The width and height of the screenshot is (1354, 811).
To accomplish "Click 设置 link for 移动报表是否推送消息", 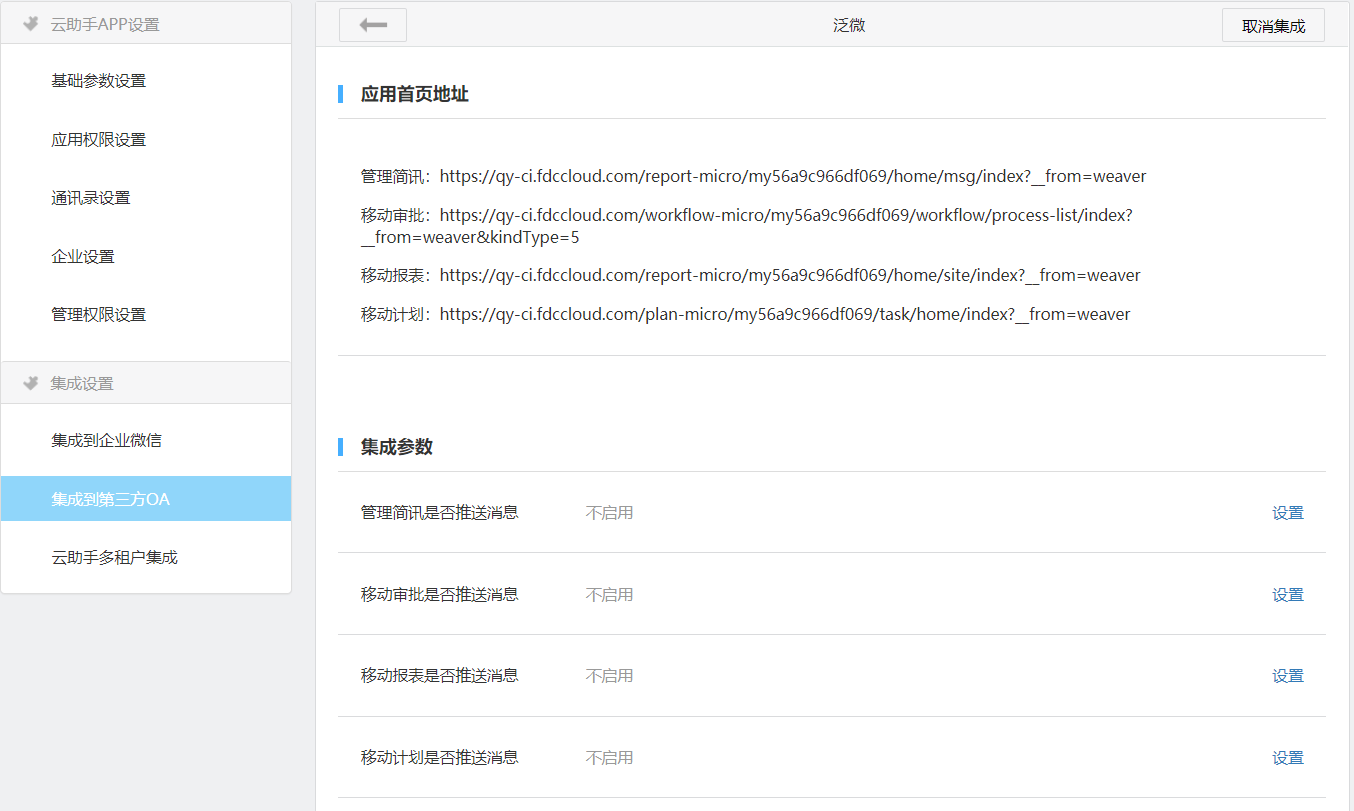I will [x=1288, y=676].
